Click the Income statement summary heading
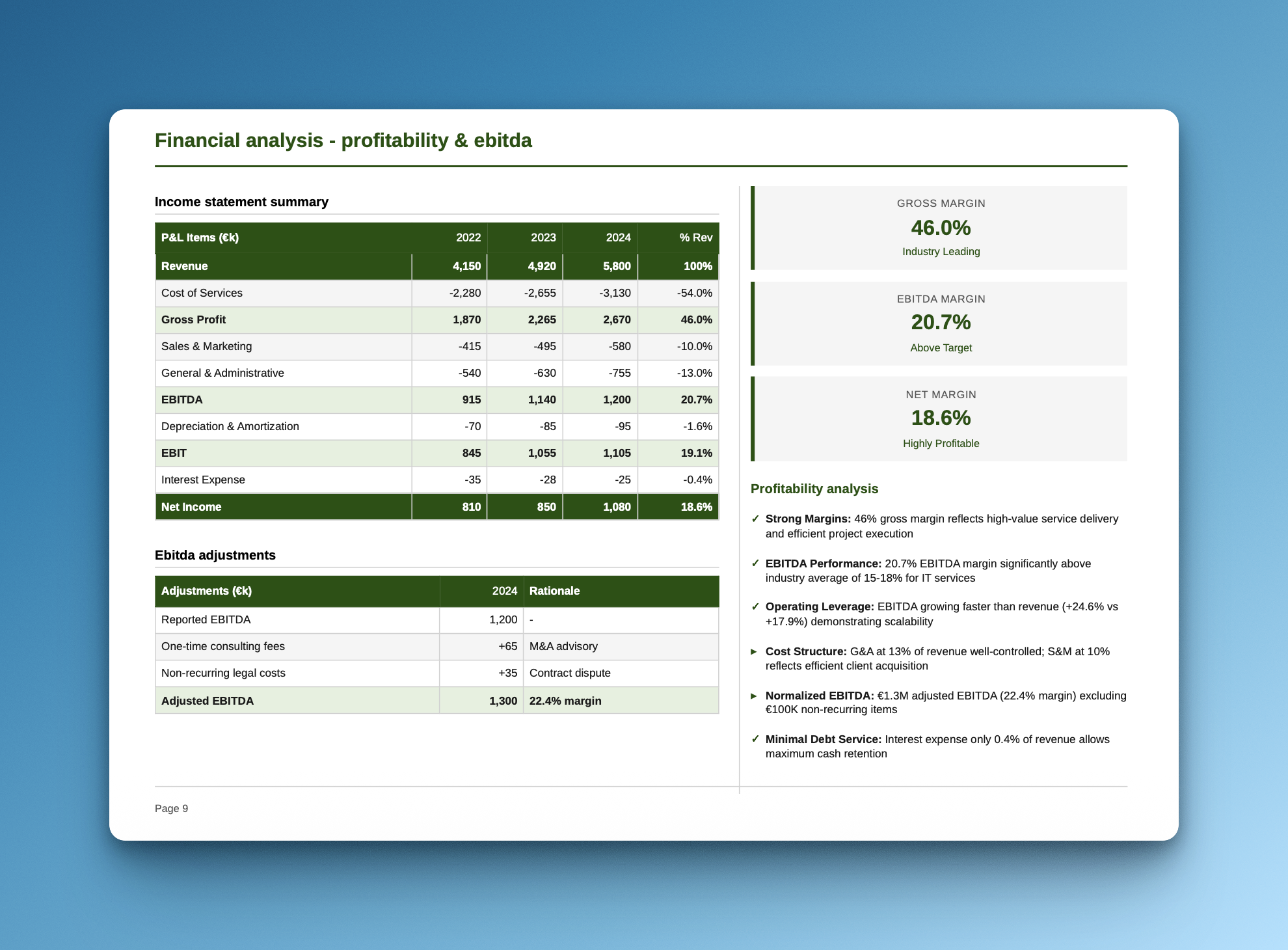 click(241, 202)
